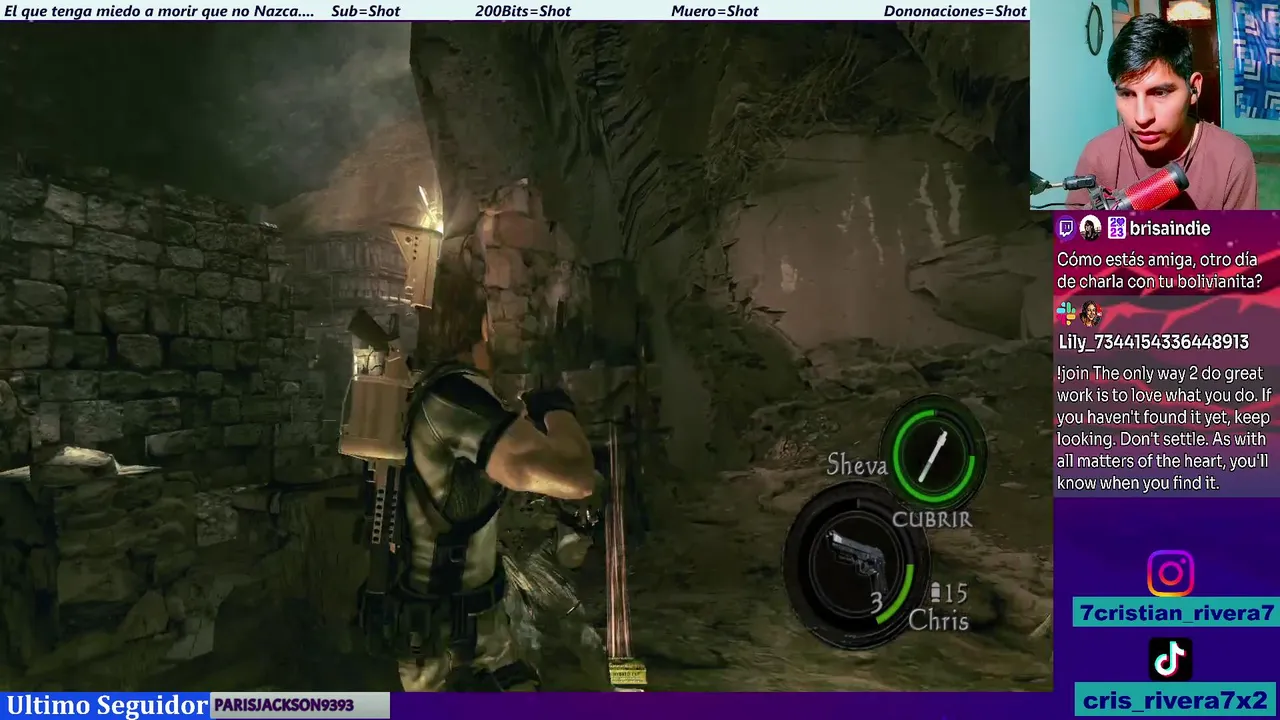Click the 'Cómo estás amiga' chat message
This screenshot has width=1280, height=720.
(x=1160, y=270)
